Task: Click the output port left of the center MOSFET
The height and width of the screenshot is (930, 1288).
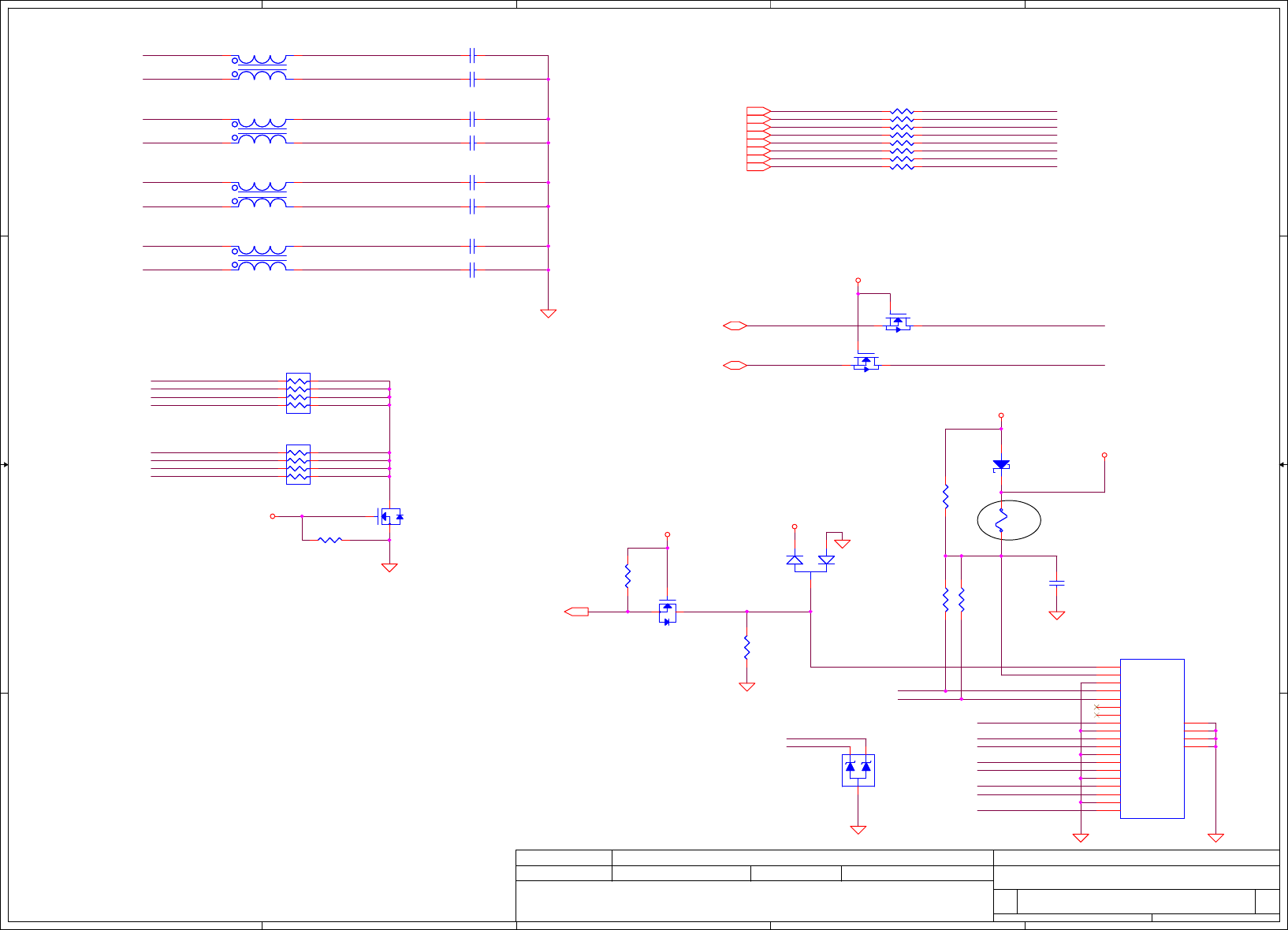Action: (x=577, y=612)
